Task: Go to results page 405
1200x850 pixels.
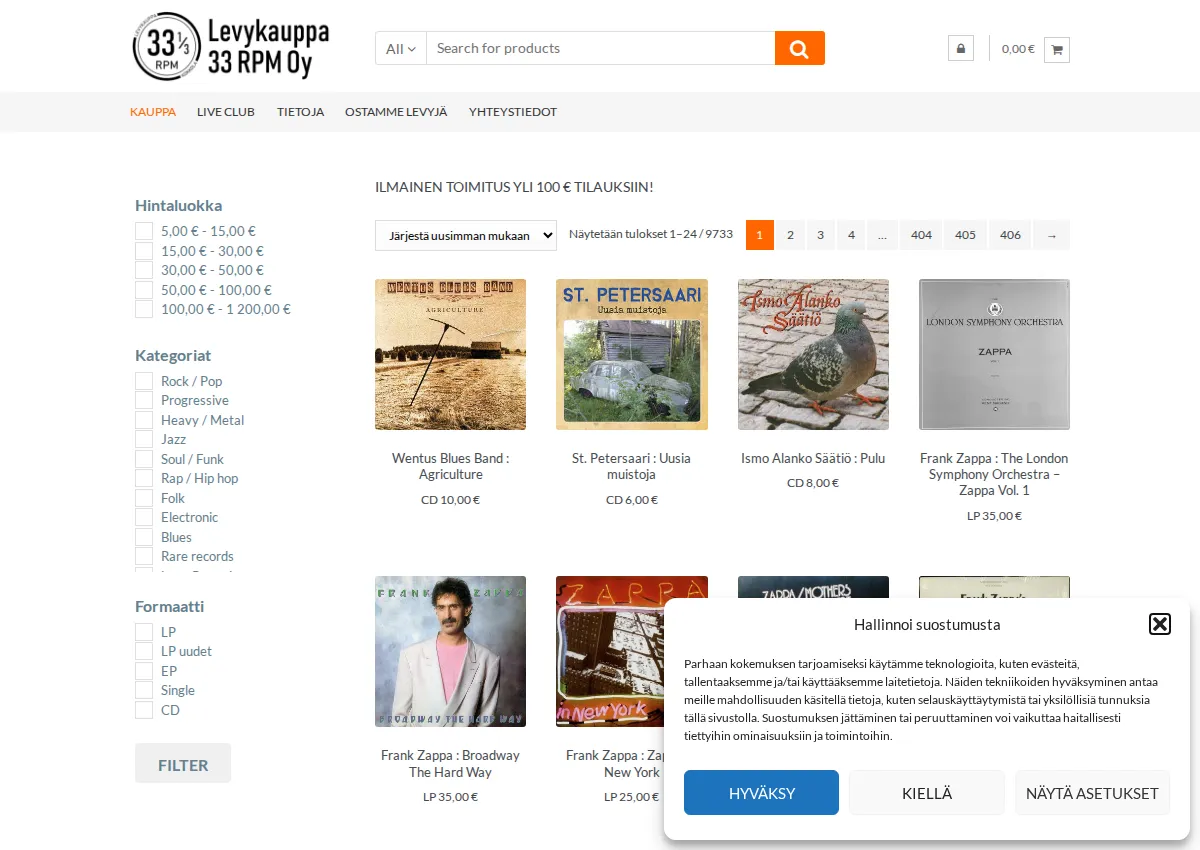Action: 965,235
